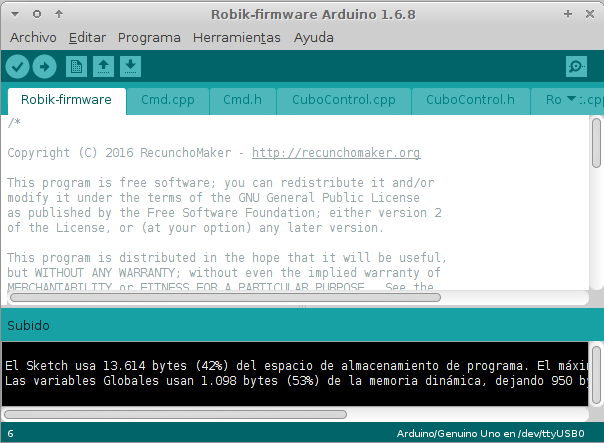Select the CuboControl.h tab
The image size is (604, 443).
coord(470,100)
